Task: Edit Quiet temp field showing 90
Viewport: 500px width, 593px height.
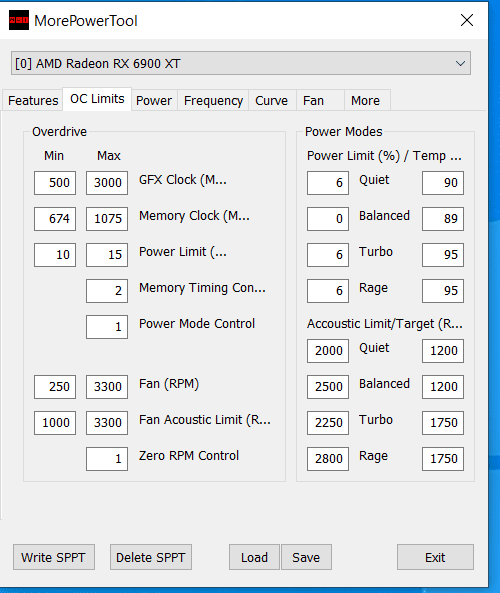Action: click(443, 183)
